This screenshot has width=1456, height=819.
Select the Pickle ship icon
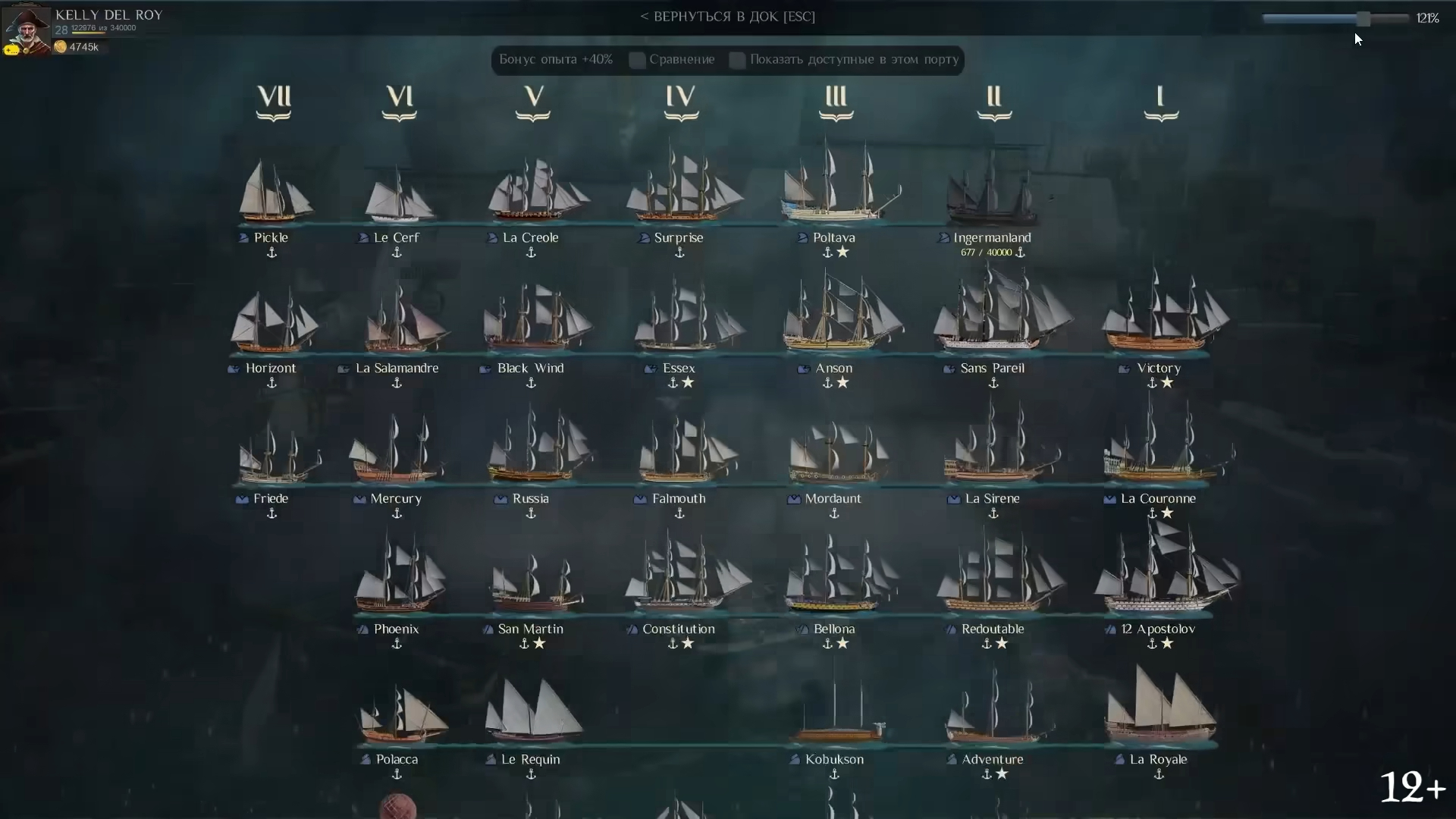pyautogui.click(x=274, y=190)
